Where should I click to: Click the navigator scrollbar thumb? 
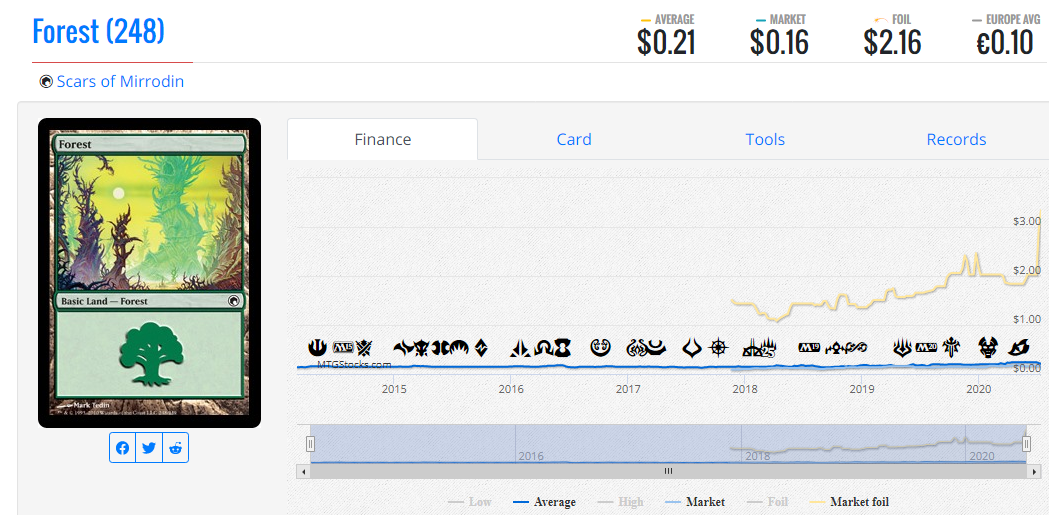tap(668, 472)
